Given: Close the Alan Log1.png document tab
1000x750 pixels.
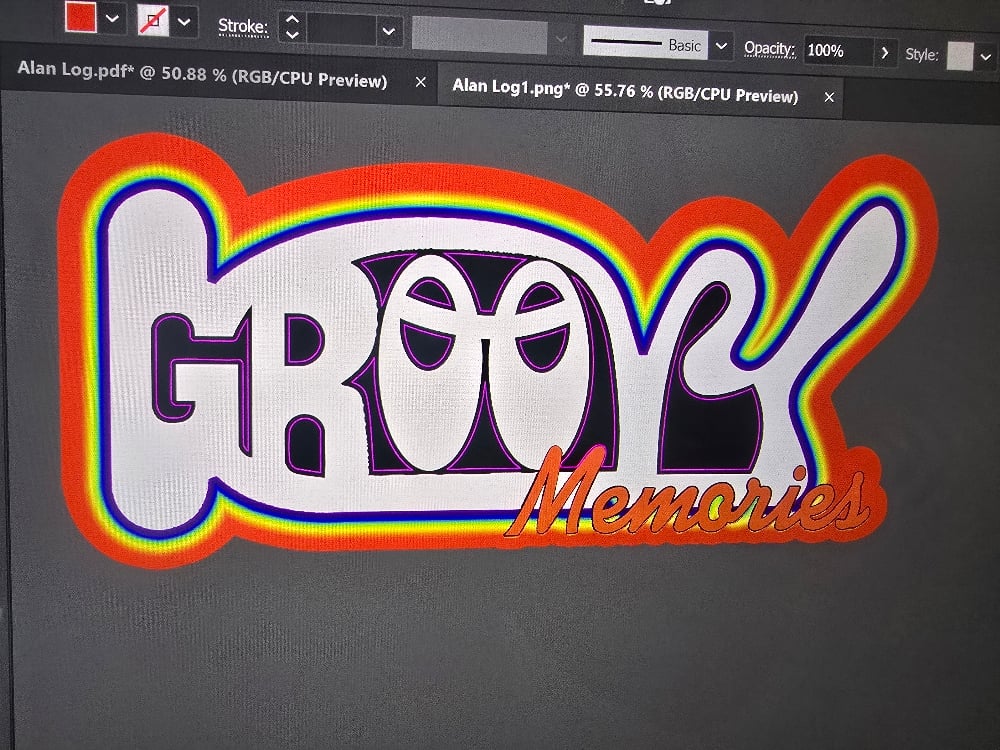Looking at the screenshot, I should [830, 97].
